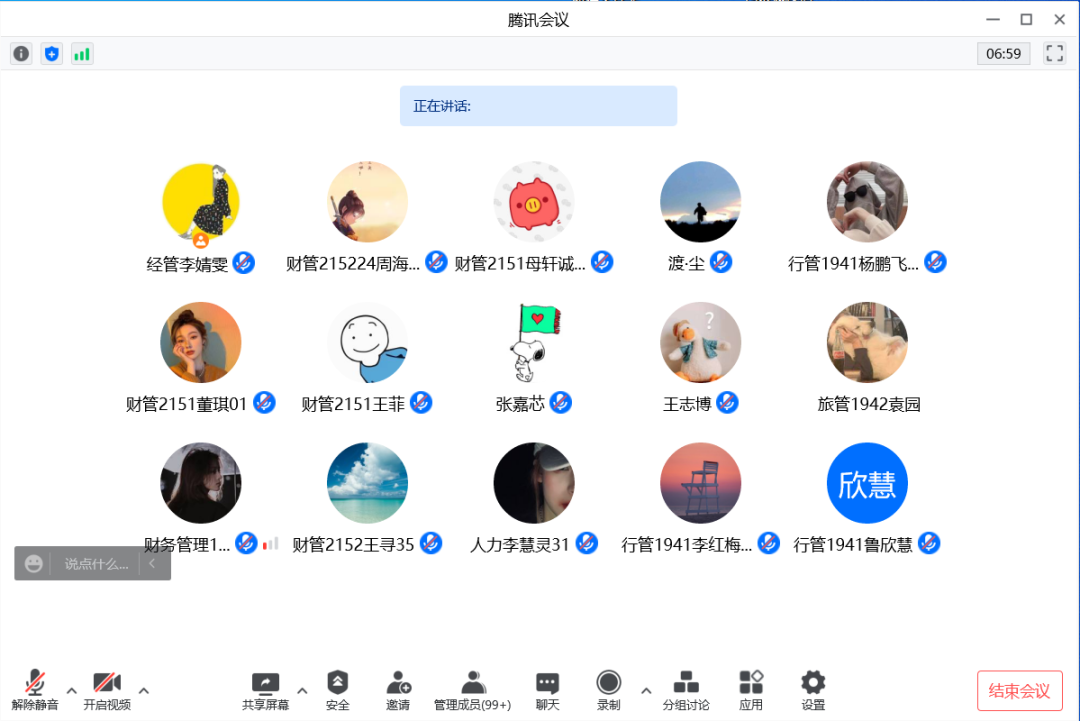The width and height of the screenshot is (1080, 721).
Task: Click the 说点什么 chat input box
Action: coord(96,564)
